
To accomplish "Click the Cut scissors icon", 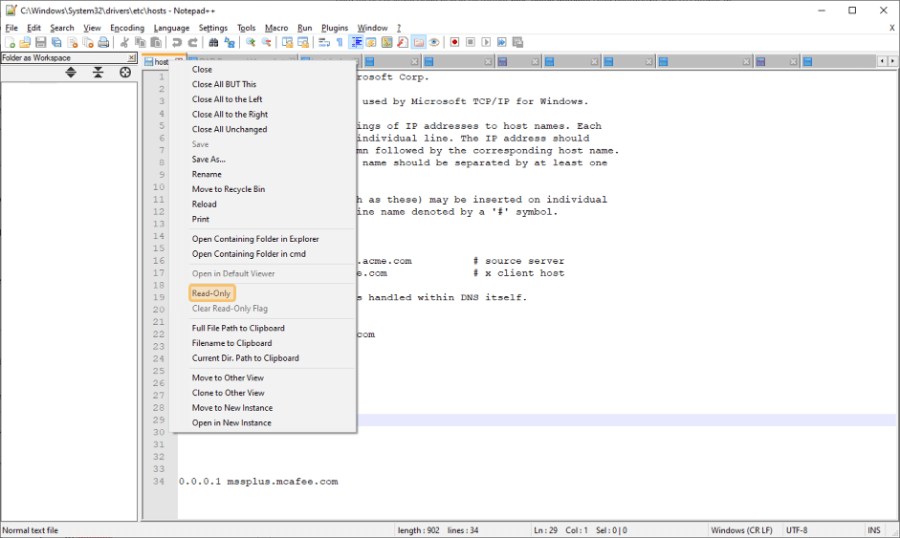I will click(x=124, y=42).
